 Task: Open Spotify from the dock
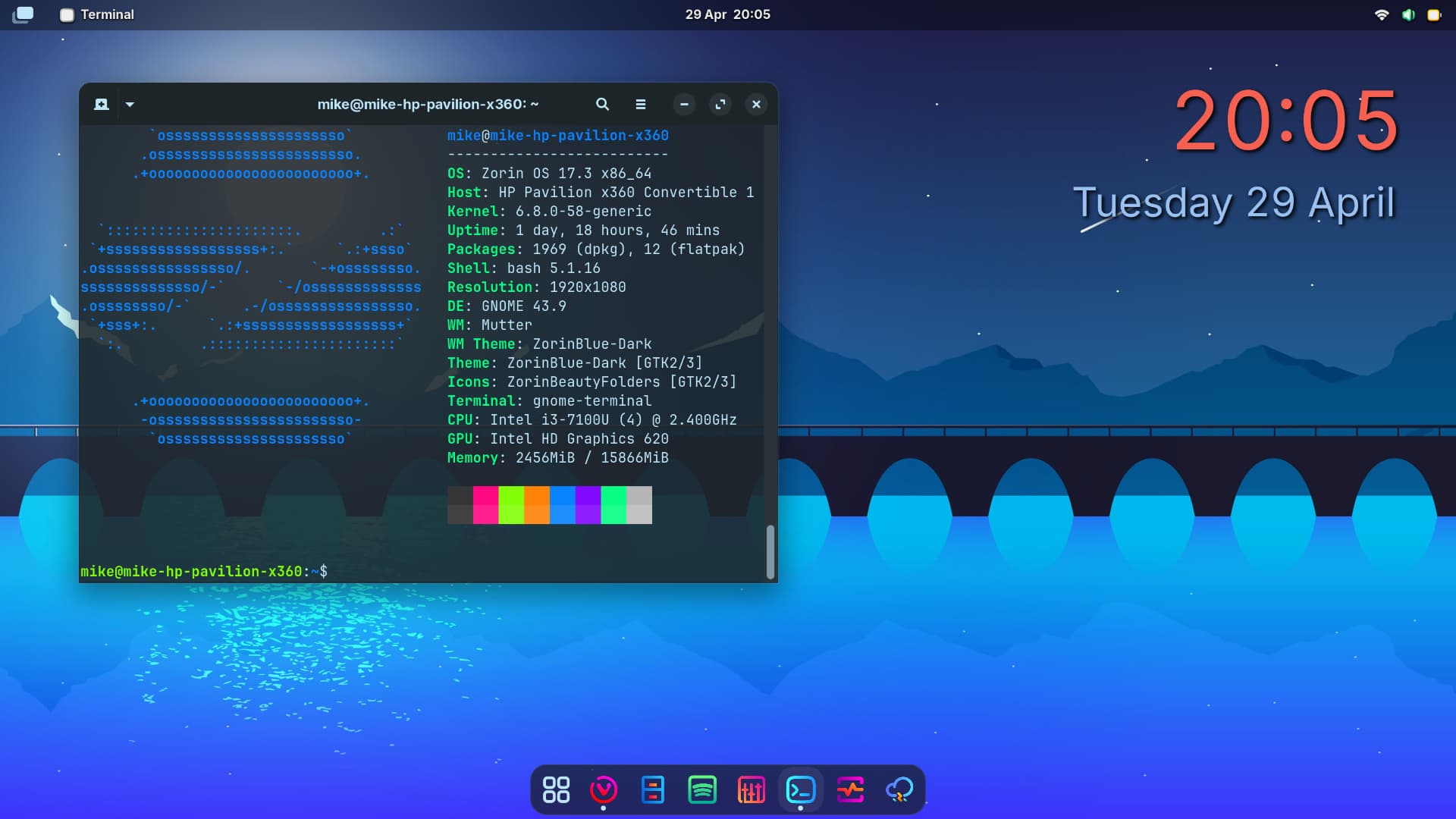click(702, 789)
